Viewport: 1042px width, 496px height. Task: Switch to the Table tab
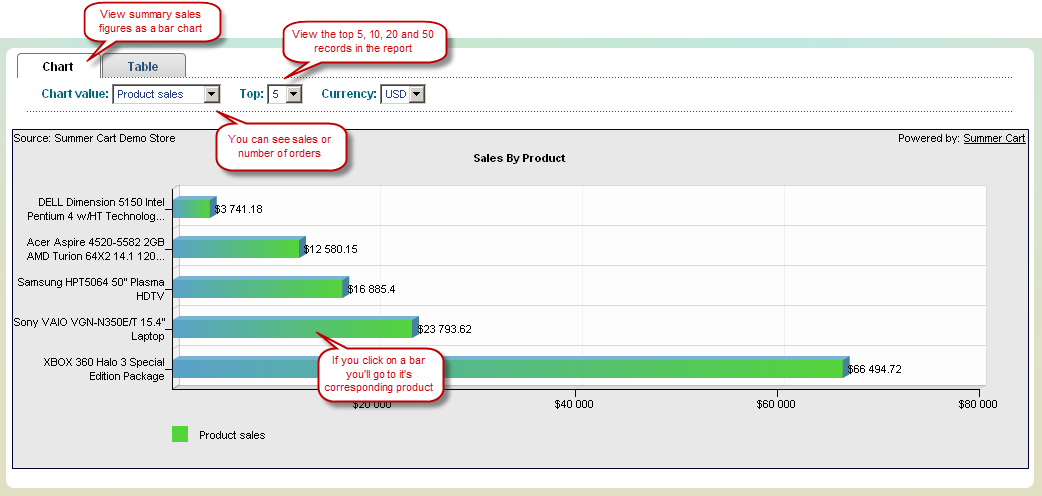coord(143,66)
